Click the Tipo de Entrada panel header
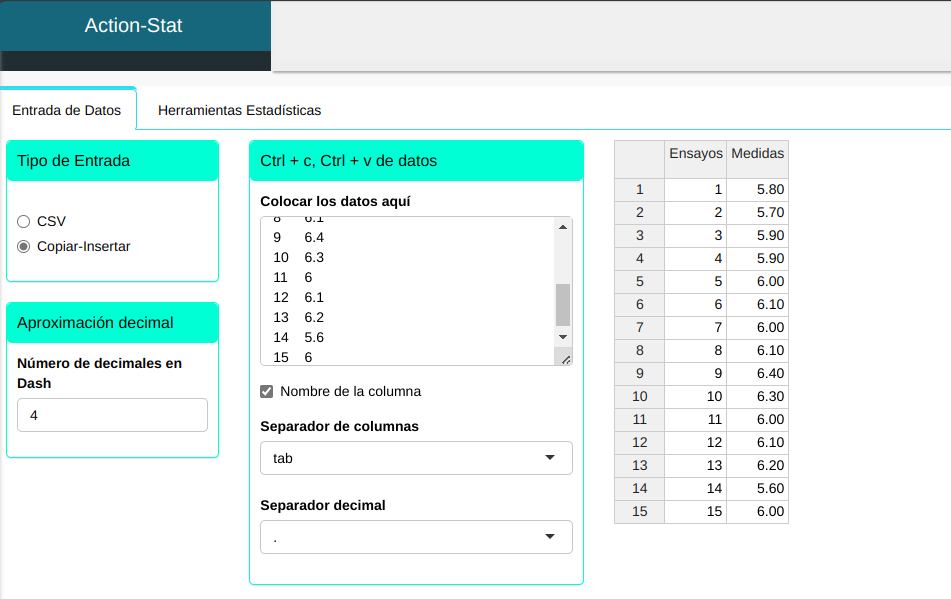This screenshot has height=599, width=951. pos(112,161)
